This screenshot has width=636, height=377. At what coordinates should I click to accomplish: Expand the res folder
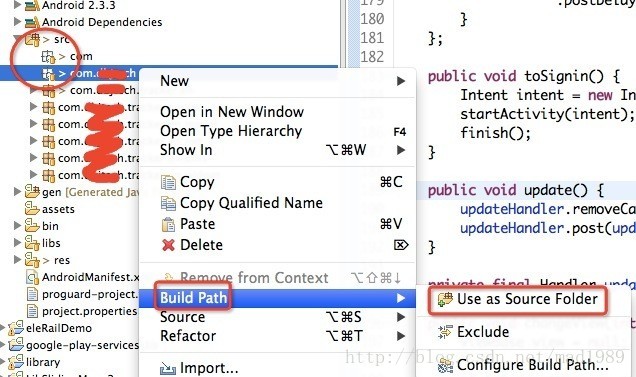point(17,260)
